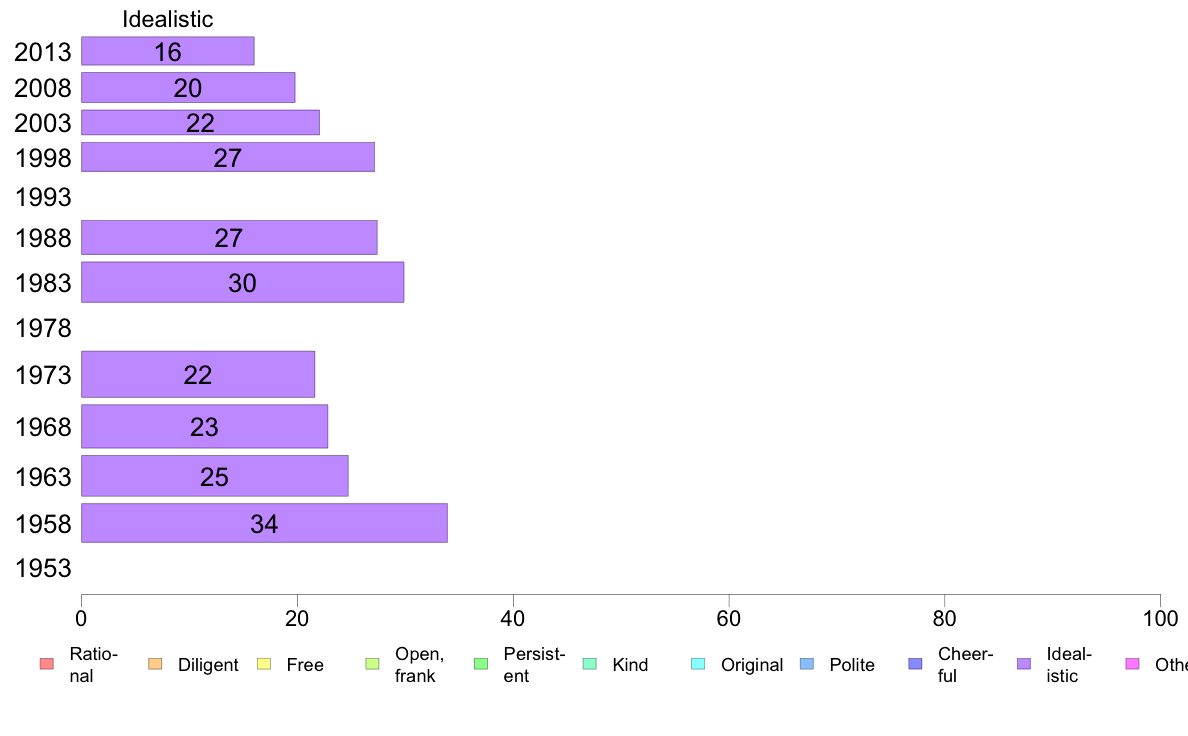Viewport: 1188px width, 736px height.
Task: Select the 1963 bar showing 25
Action: [x=214, y=476]
